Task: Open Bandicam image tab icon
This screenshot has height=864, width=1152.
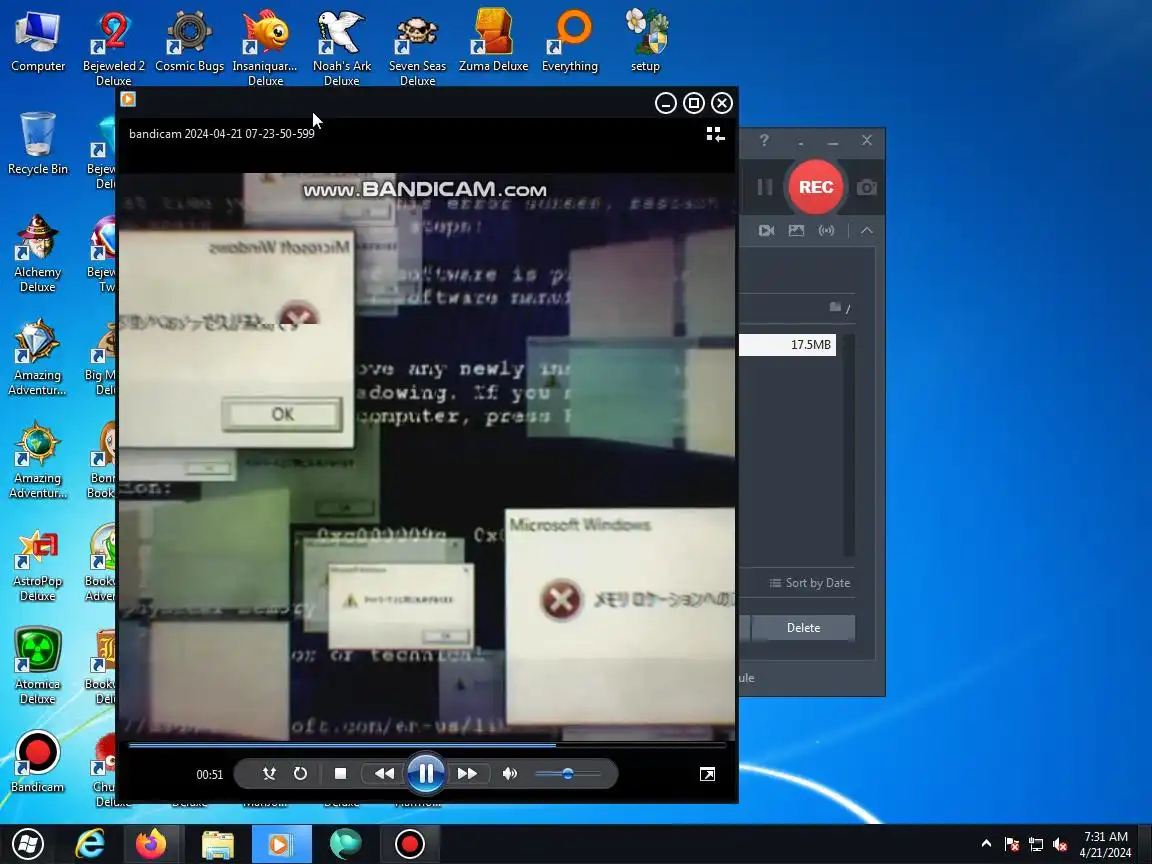Action: [x=796, y=231]
